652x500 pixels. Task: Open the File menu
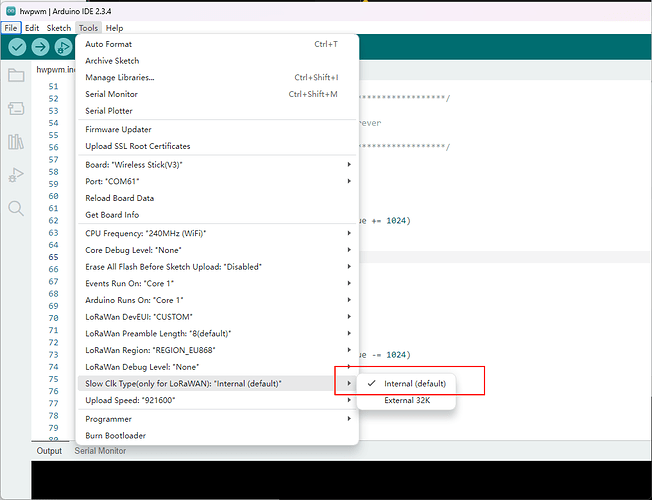[x=11, y=28]
